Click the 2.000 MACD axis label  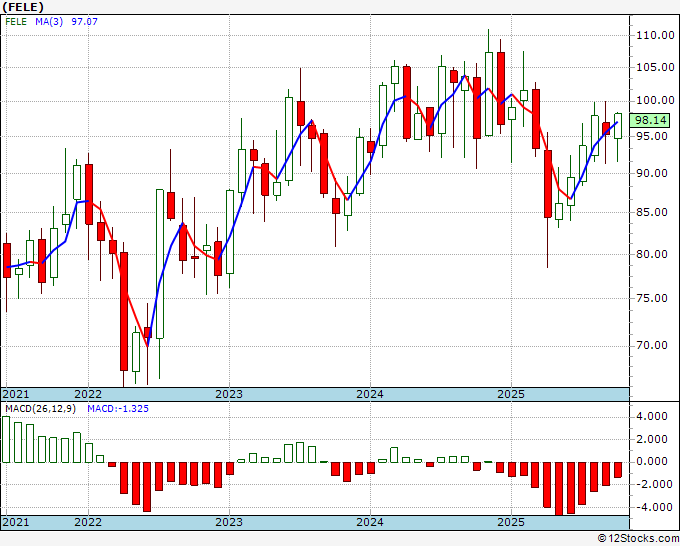(x=652, y=439)
